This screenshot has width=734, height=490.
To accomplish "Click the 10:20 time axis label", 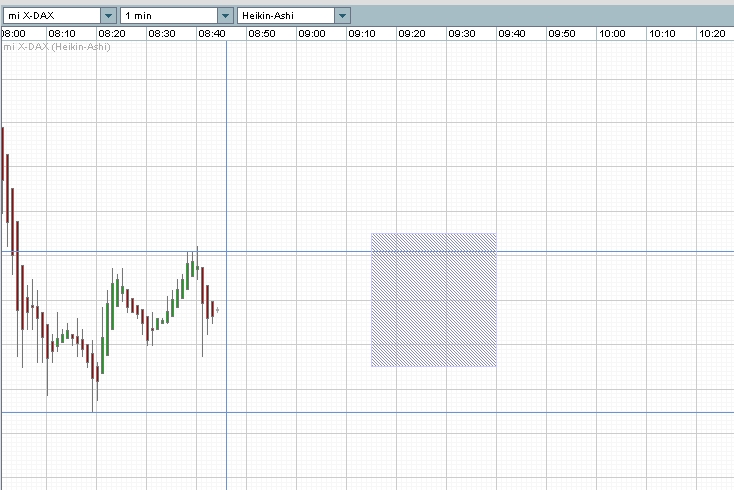I will pyautogui.click(x=712, y=34).
